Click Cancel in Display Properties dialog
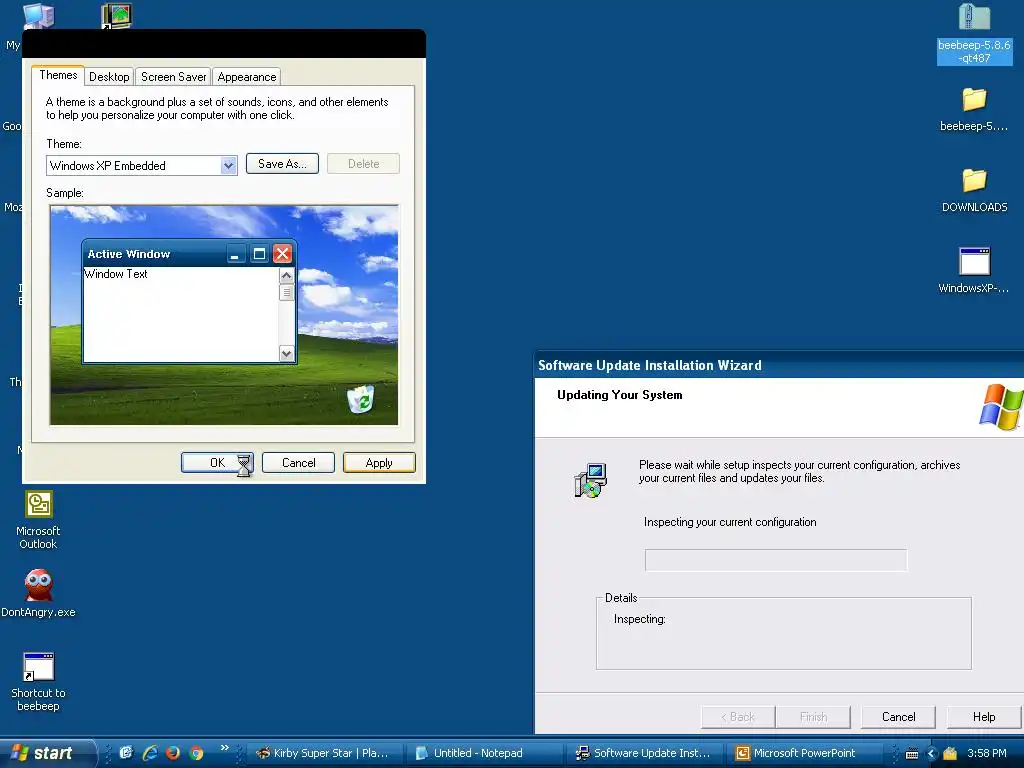The height and width of the screenshot is (768, 1024). (298, 462)
